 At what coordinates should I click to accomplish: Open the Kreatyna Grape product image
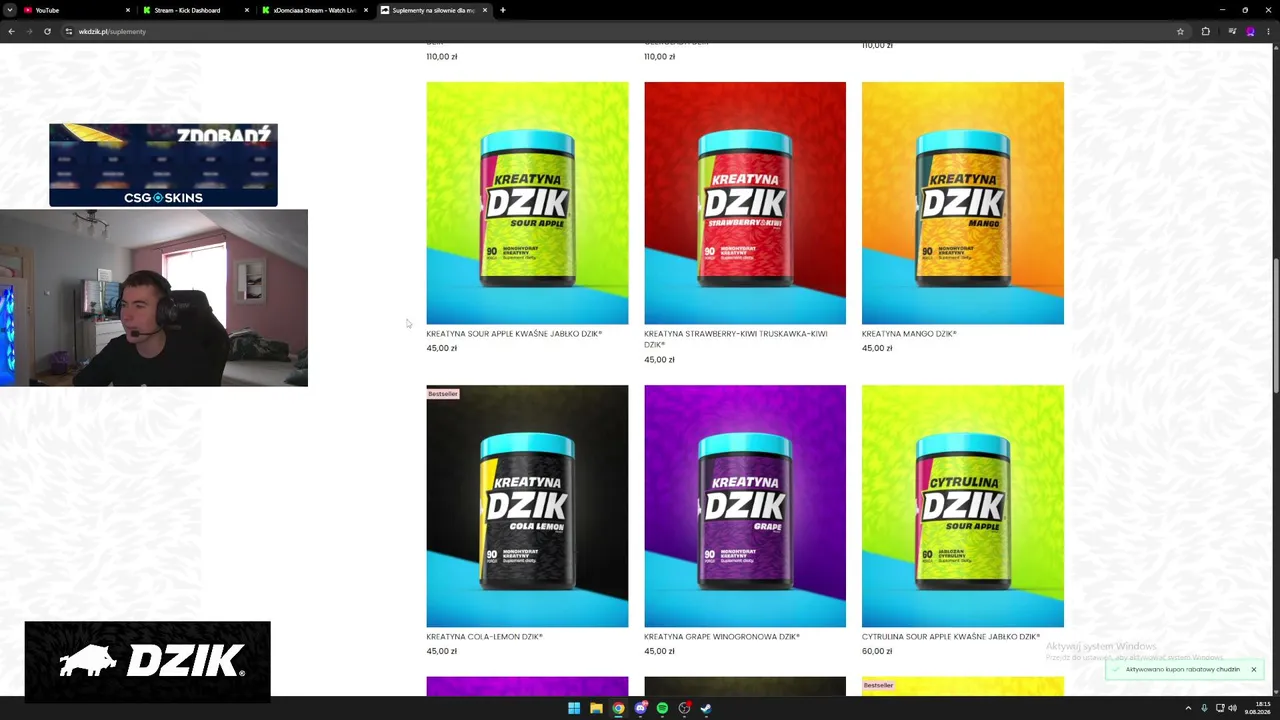[745, 506]
